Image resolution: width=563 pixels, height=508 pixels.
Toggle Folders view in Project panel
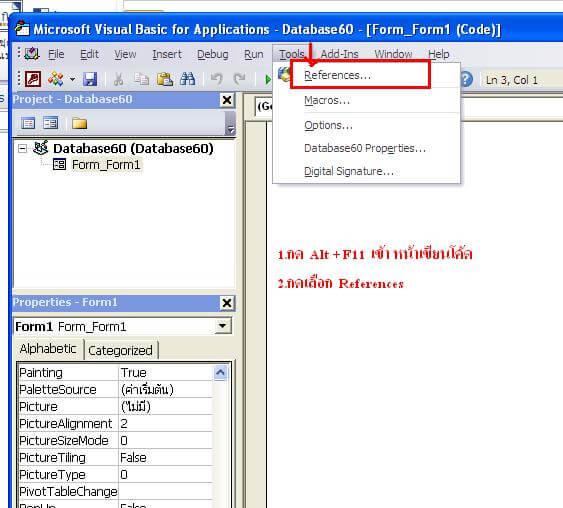tap(79, 123)
